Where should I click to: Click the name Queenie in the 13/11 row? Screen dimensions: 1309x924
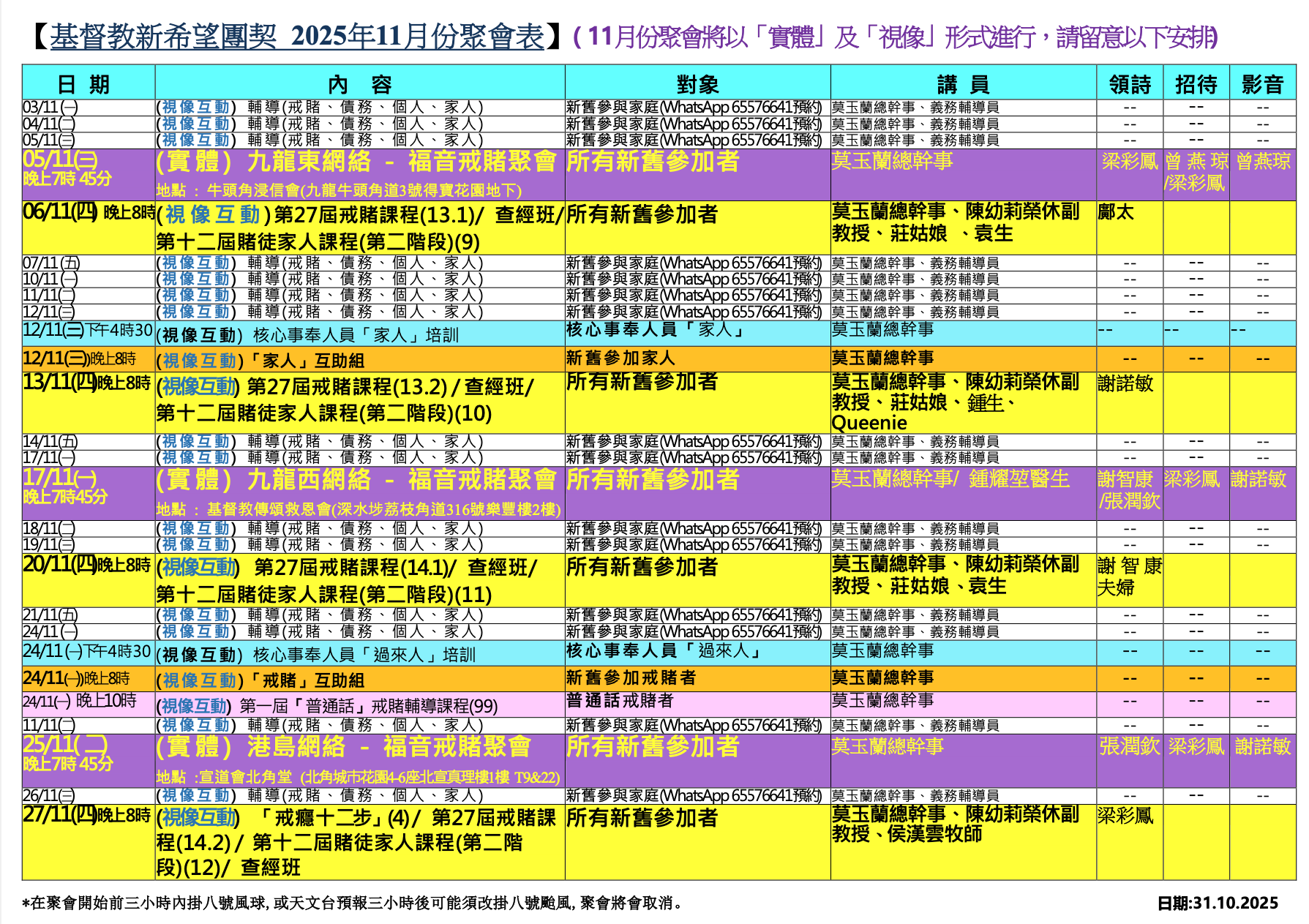click(869, 423)
